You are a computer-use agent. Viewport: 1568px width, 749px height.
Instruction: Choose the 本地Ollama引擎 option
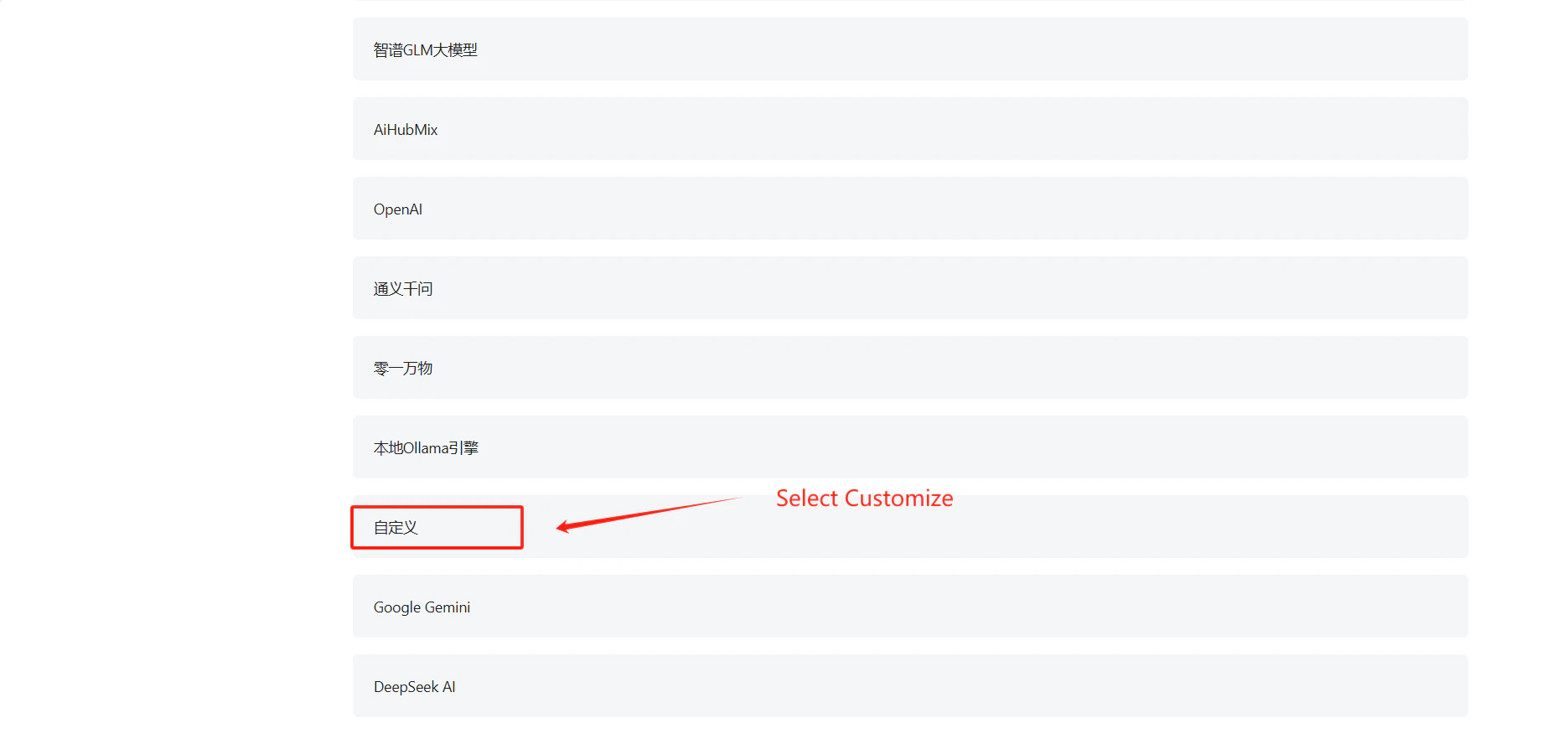point(910,447)
